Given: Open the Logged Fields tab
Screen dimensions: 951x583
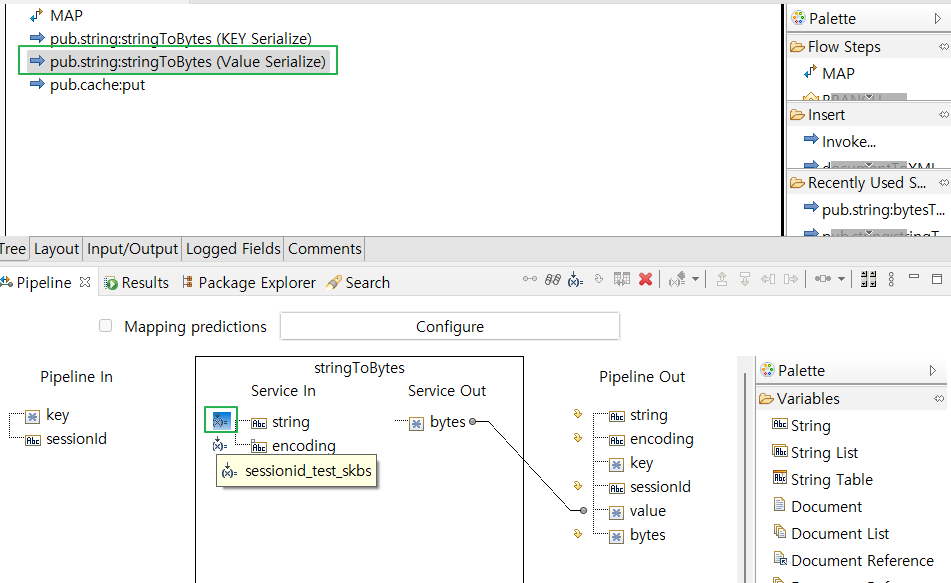Looking at the screenshot, I should (234, 249).
